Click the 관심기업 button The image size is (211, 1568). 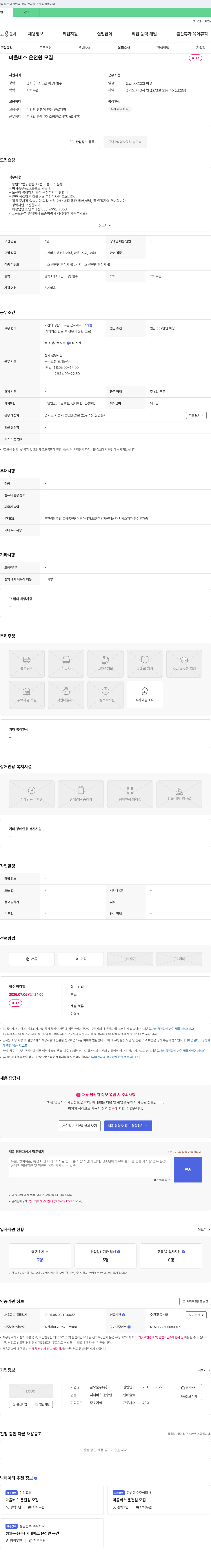point(20,1404)
